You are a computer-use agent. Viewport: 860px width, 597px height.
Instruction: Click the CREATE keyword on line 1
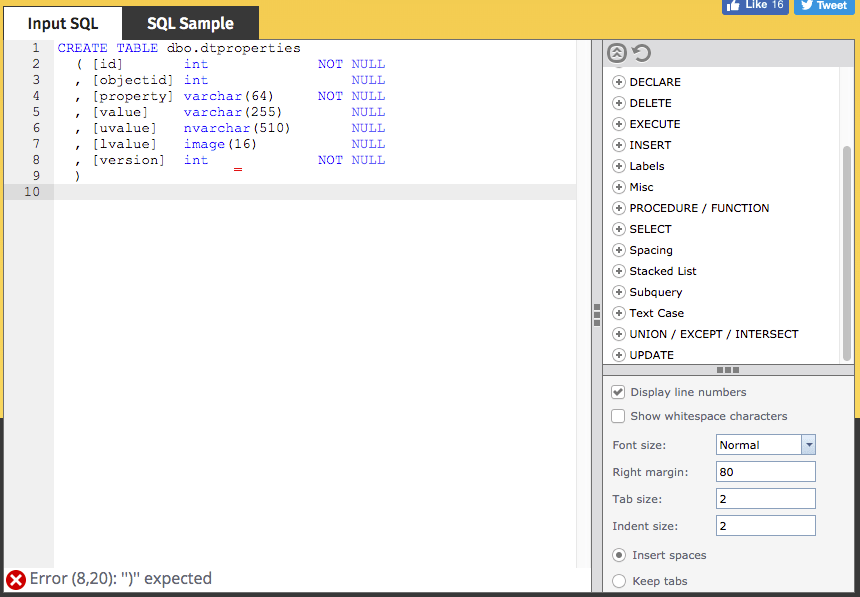(82, 48)
